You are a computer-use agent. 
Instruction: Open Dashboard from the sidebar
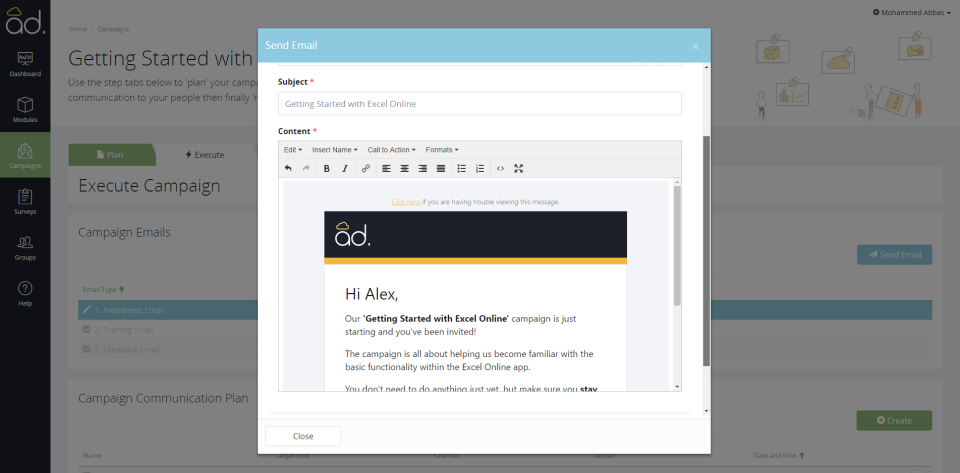(25, 64)
